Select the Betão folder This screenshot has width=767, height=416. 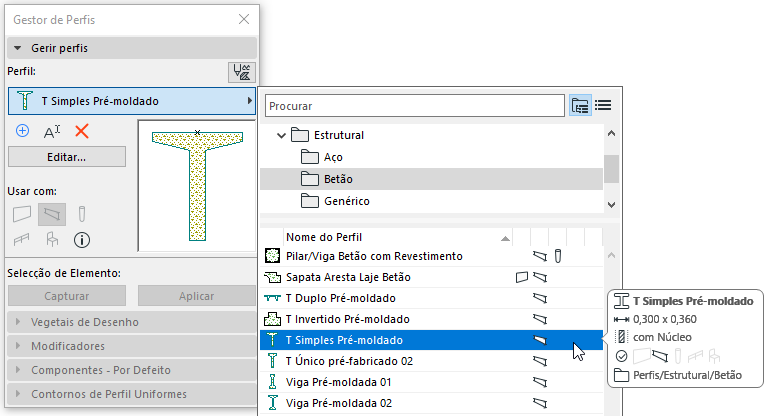(432, 179)
